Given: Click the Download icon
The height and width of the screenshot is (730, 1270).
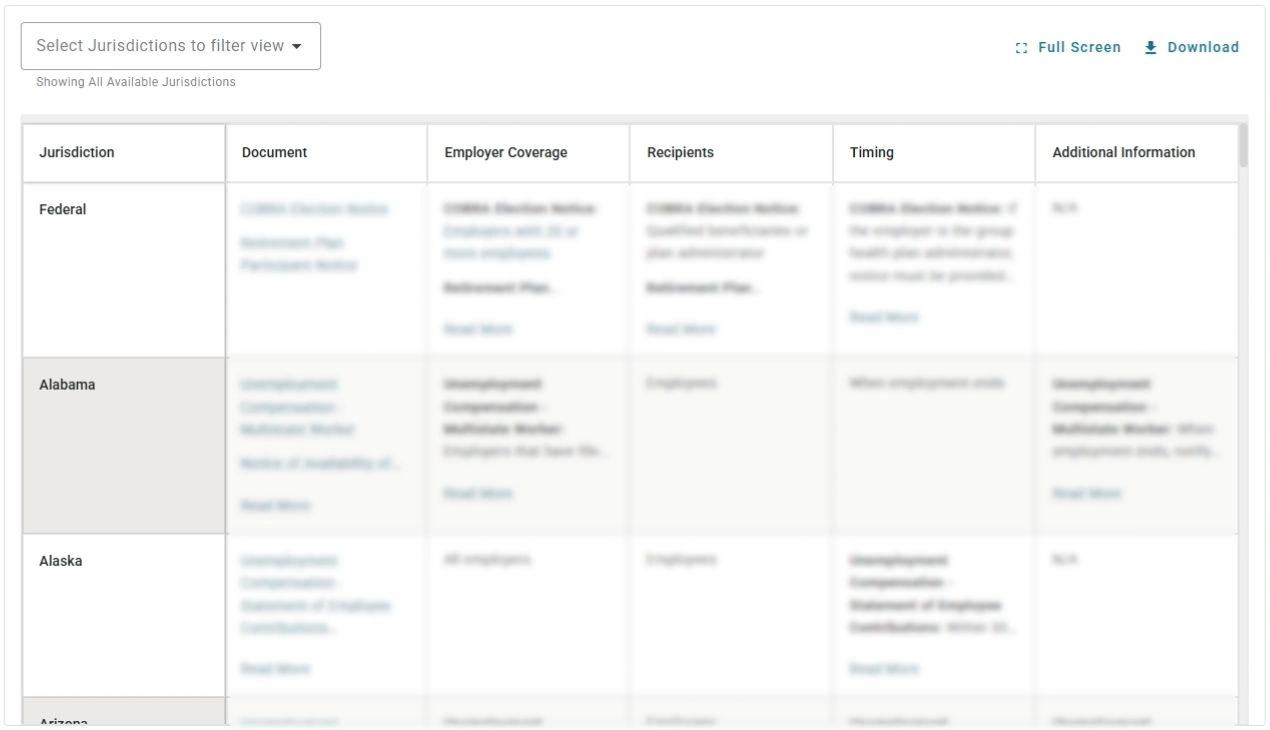Looking at the screenshot, I should [x=1150, y=46].
